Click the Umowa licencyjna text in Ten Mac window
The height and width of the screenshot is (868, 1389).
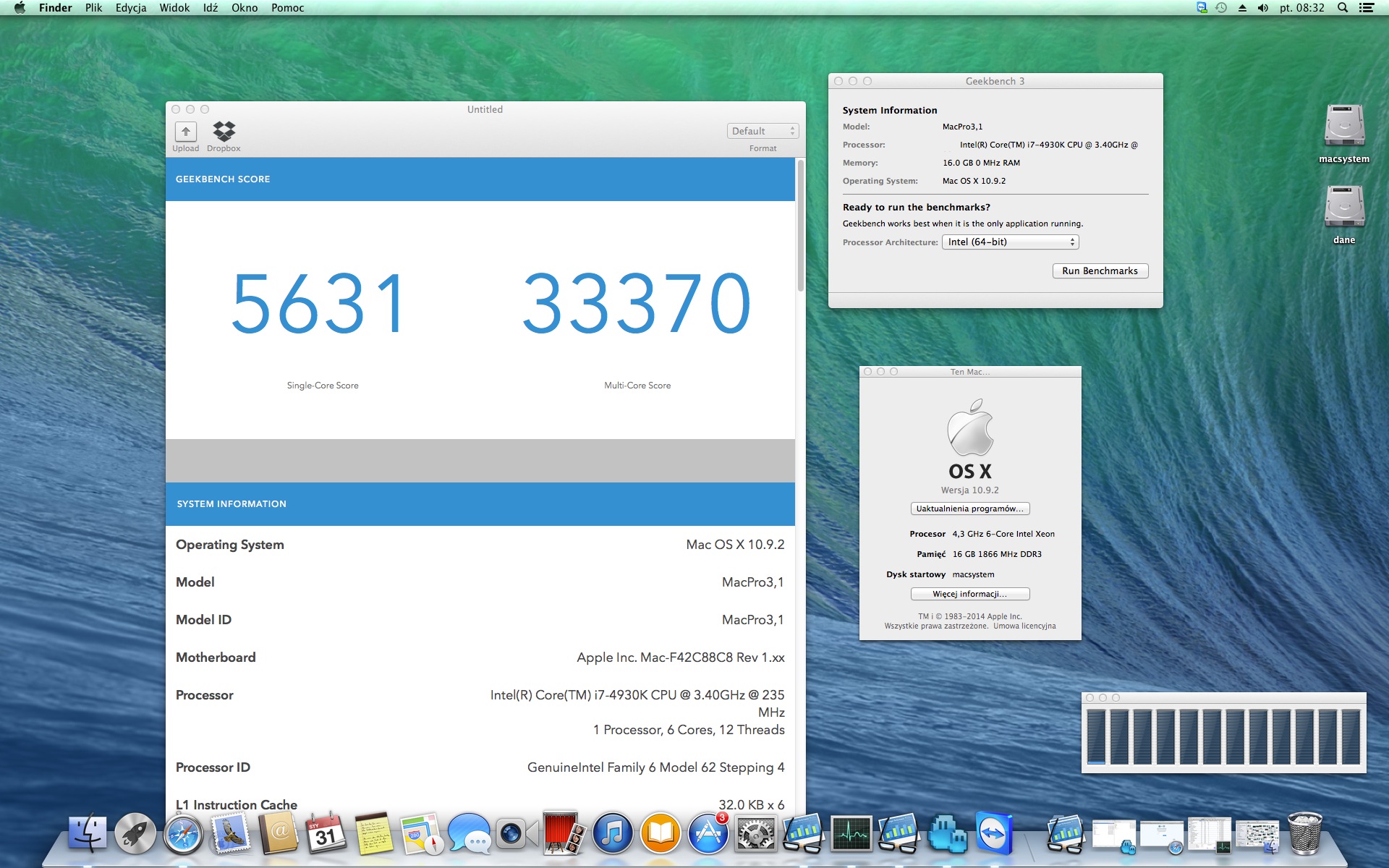(x=1024, y=626)
